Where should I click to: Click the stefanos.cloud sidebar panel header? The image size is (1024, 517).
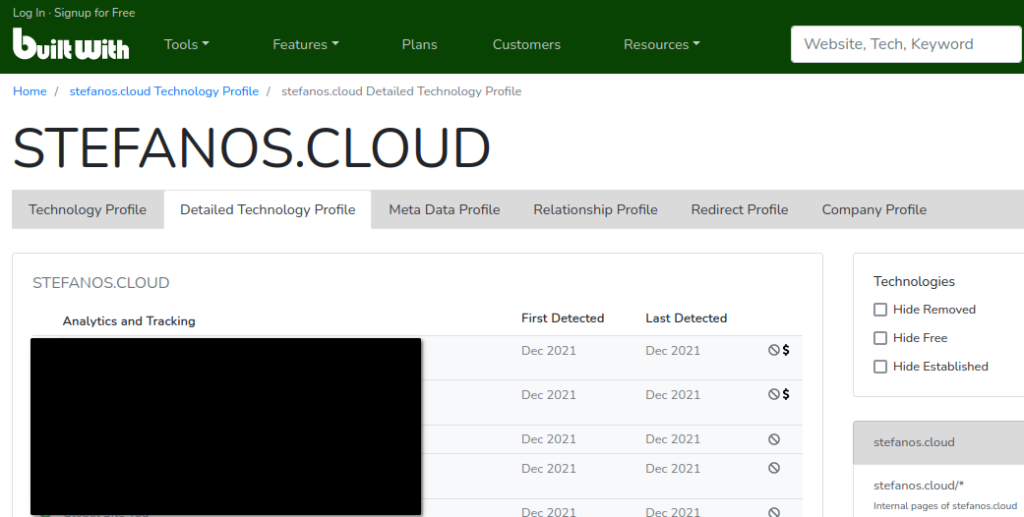(938, 442)
